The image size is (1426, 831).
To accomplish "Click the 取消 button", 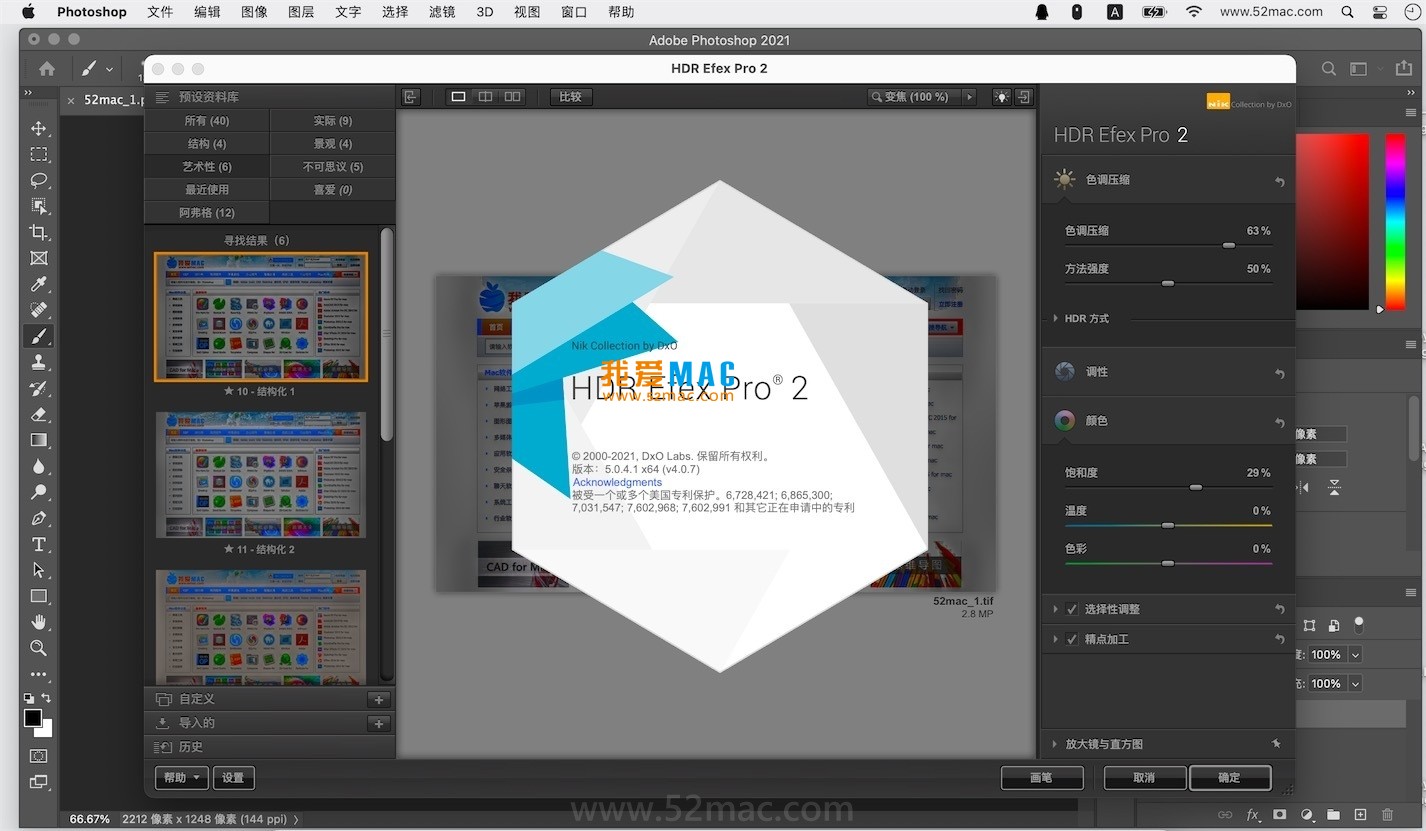I will (x=1145, y=778).
